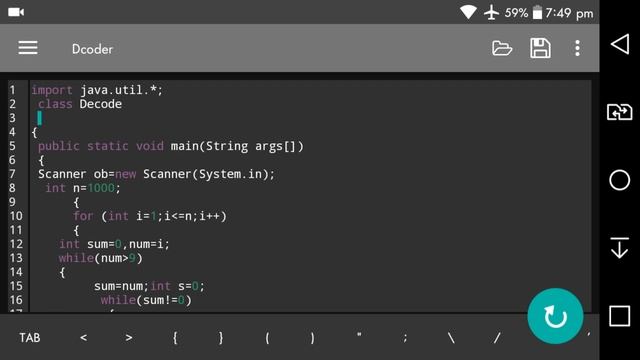Insert less-than symbol from shortcut bar
Viewport: 640px width, 360px height.
click(84, 338)
